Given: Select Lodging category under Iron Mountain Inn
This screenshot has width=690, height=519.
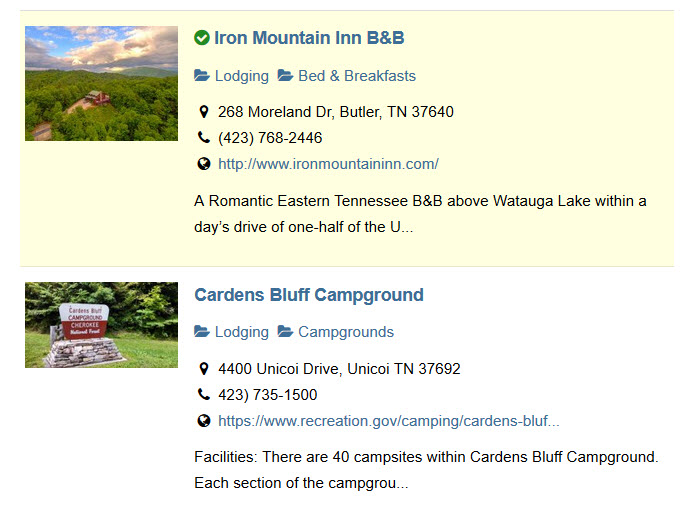Looking at the screenshot, I should coord(242,76).
